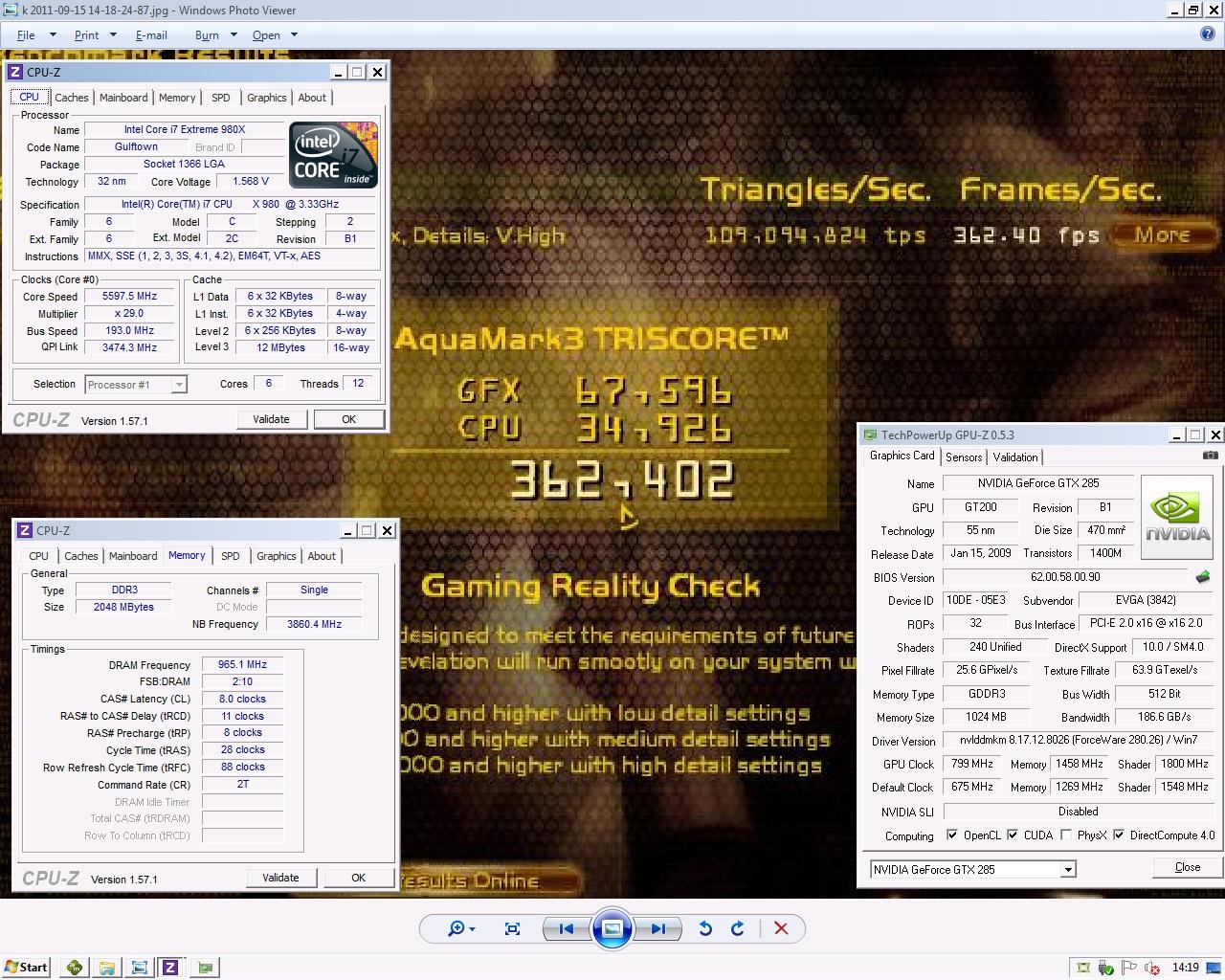The height and width of the screenshot is (980, 1225).
Task: Switch to Sensors tab in GPU-Z
Action: (964, 457)
